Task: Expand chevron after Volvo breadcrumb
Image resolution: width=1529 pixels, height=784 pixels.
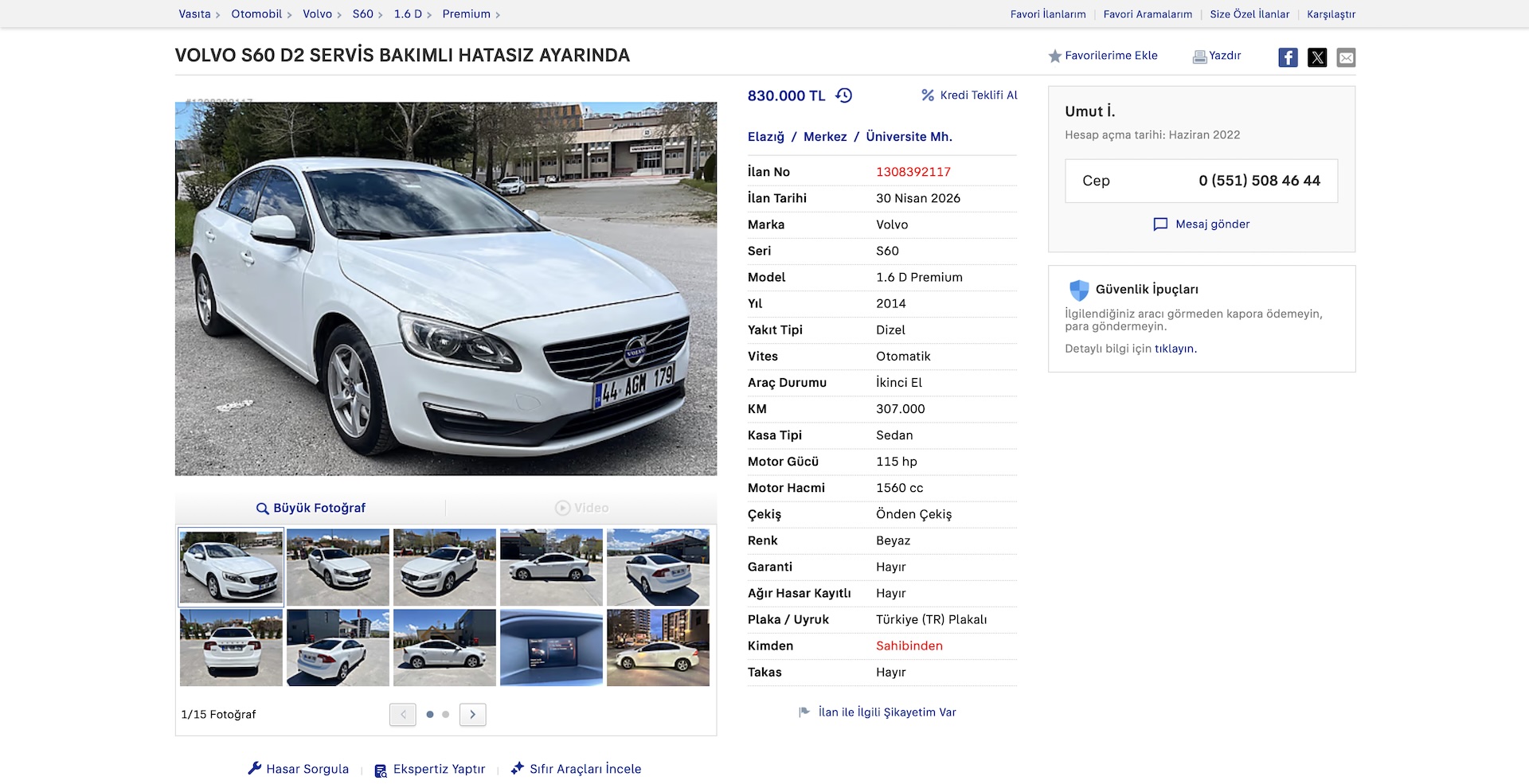Action: pos(339,15)
